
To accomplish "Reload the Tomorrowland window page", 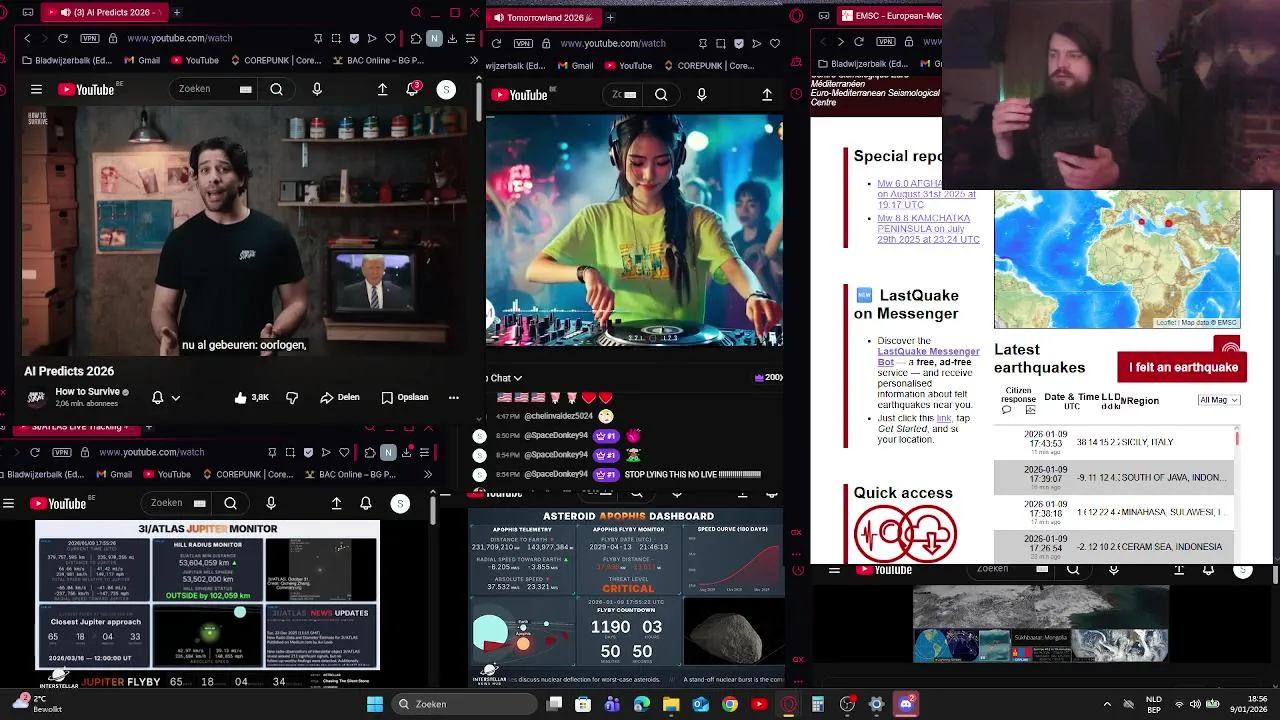I will pos(496,43).
